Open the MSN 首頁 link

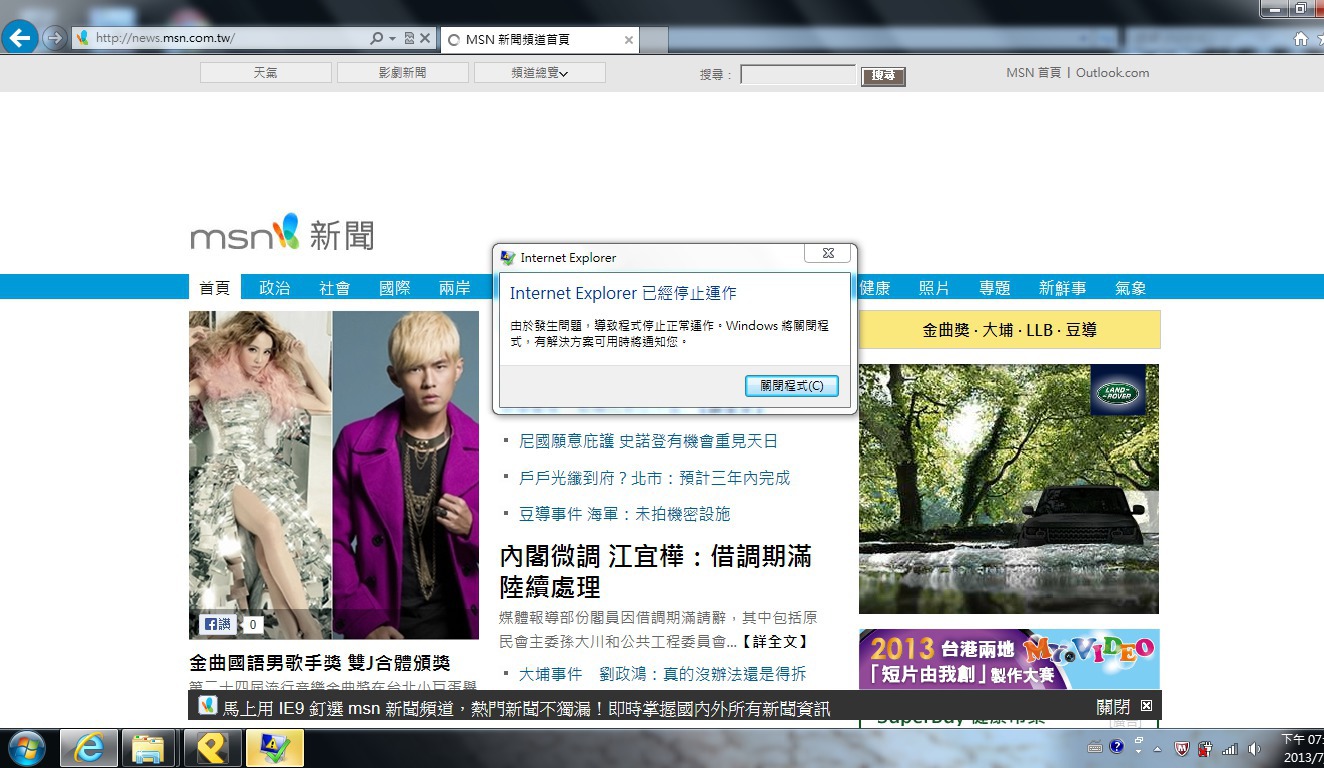point(1034,73)
